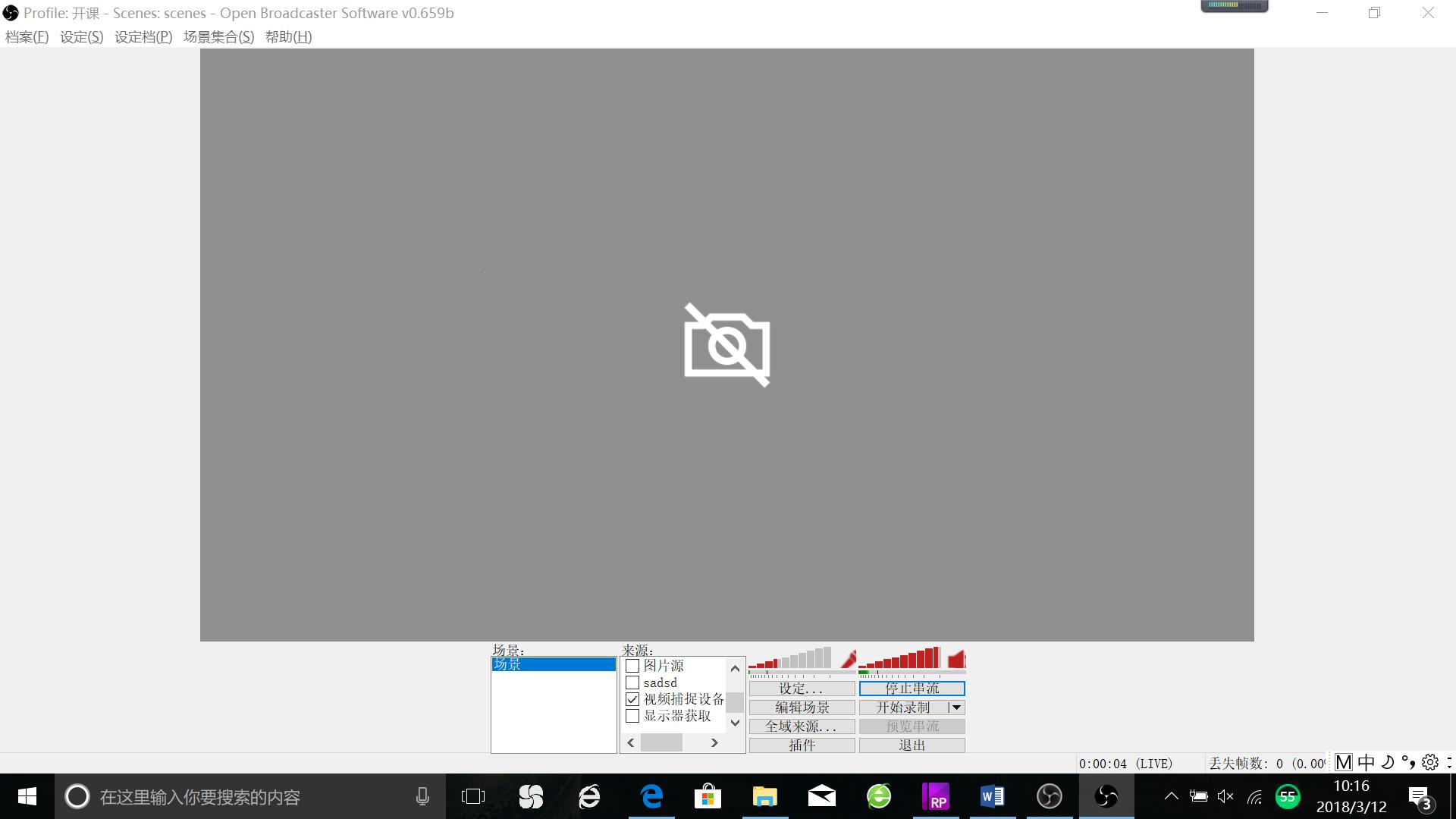Open the green 360 browser taskbar icon
This screenshot has width=1456, height=819.
tap(879, 796)
